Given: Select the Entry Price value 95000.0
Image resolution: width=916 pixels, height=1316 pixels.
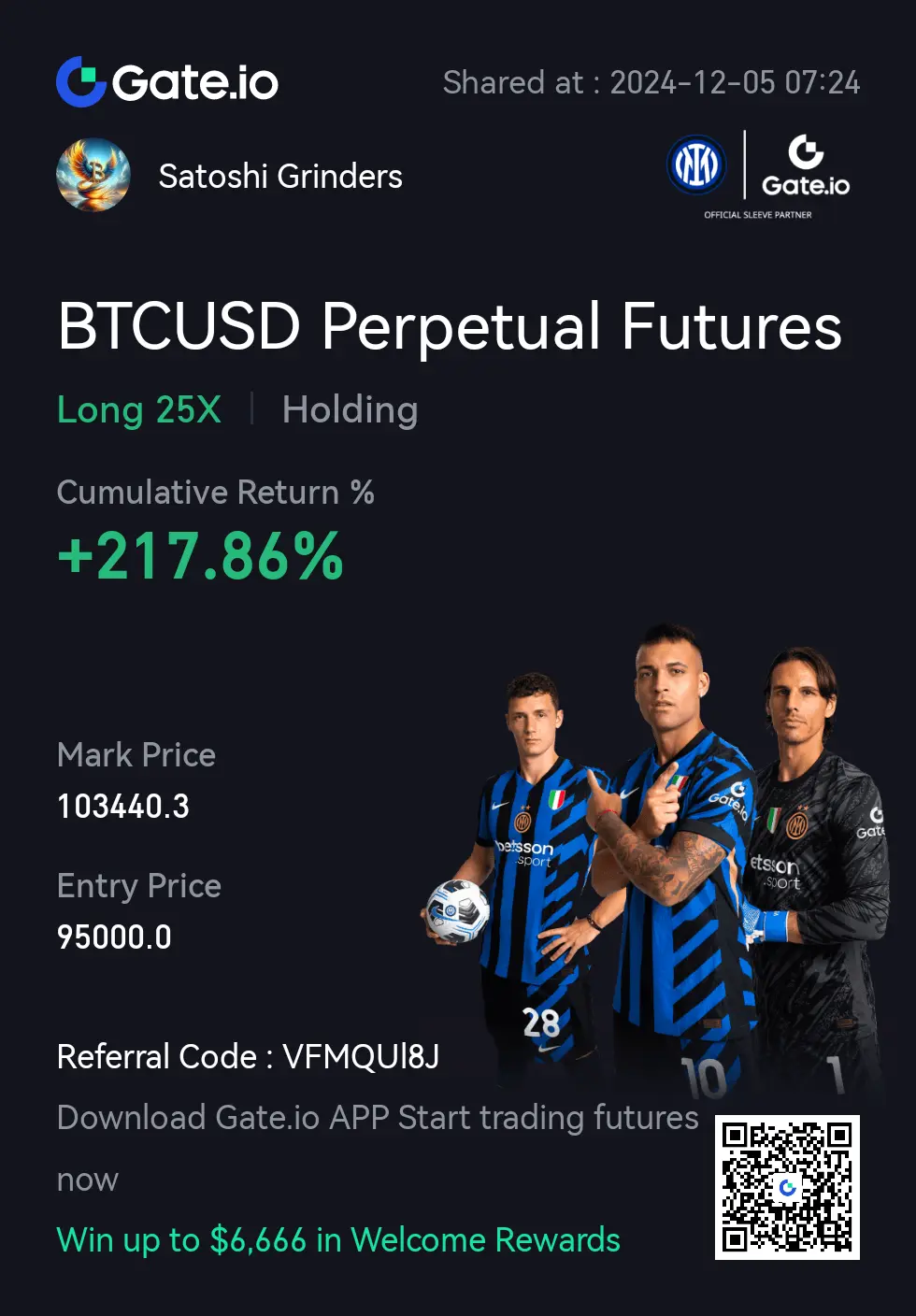Looking at the screenshot, I should click(x=114, y=937).
